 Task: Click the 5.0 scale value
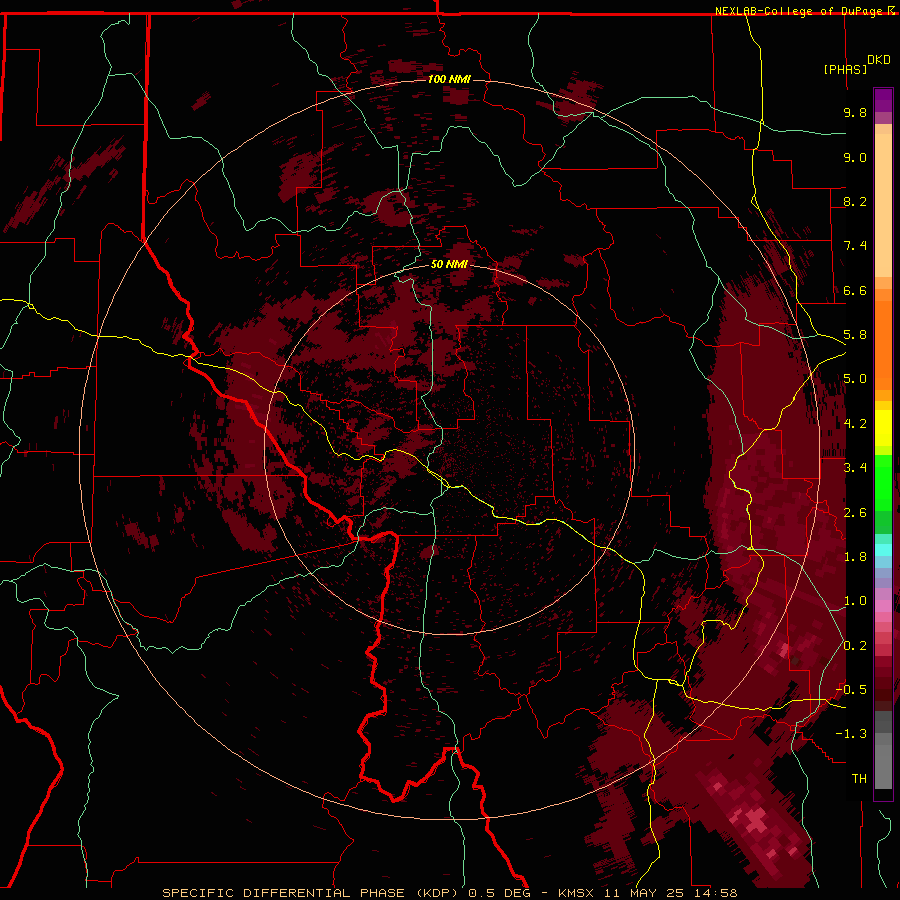click(x=855, y=379)
